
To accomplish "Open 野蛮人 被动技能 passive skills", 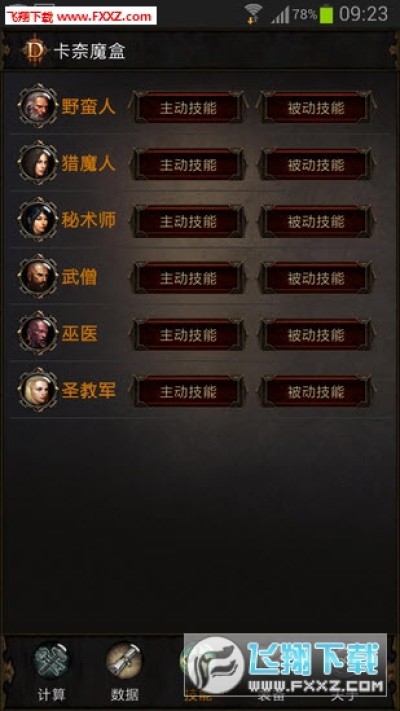I will 316,107.
